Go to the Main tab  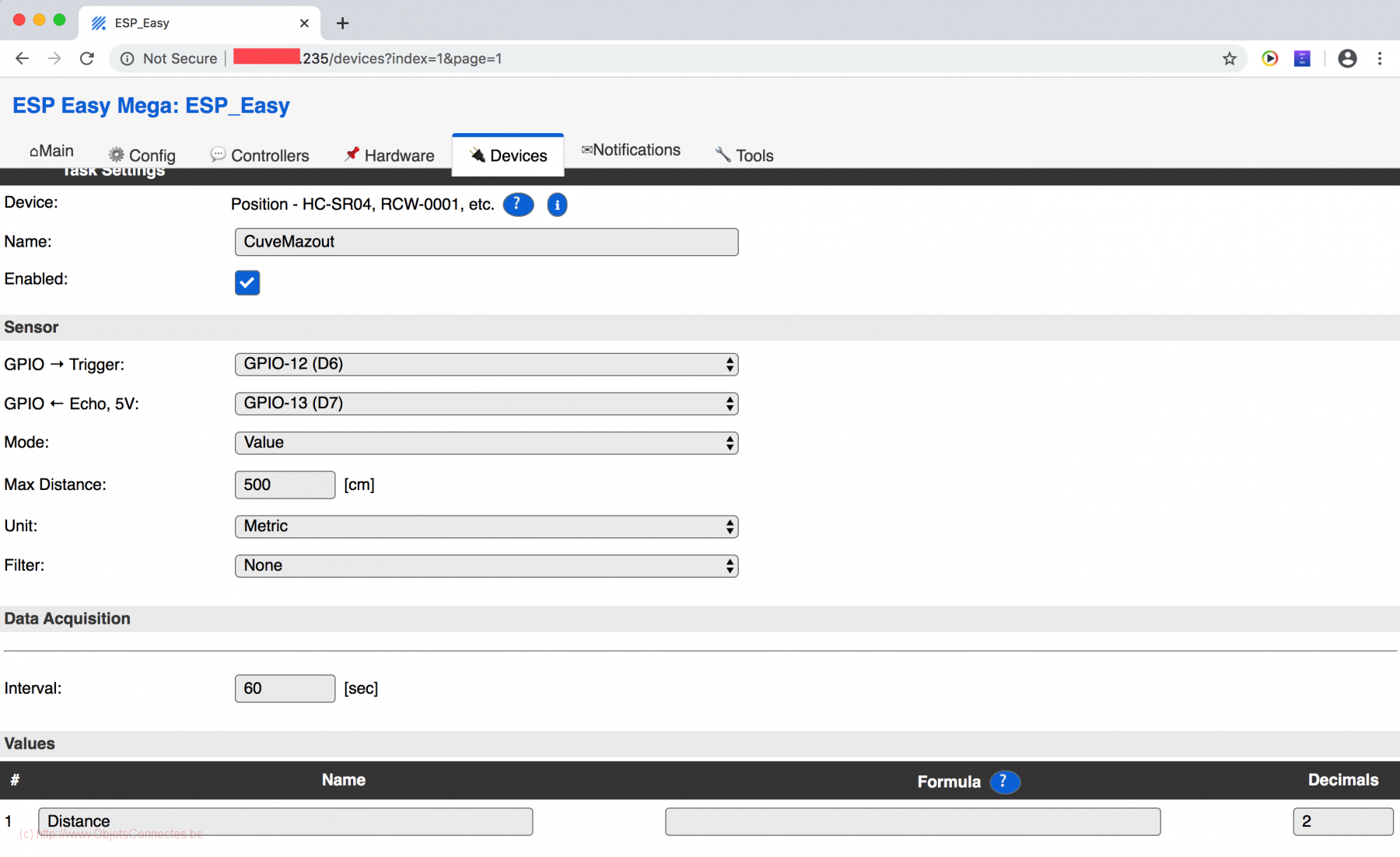coord(51,151)
